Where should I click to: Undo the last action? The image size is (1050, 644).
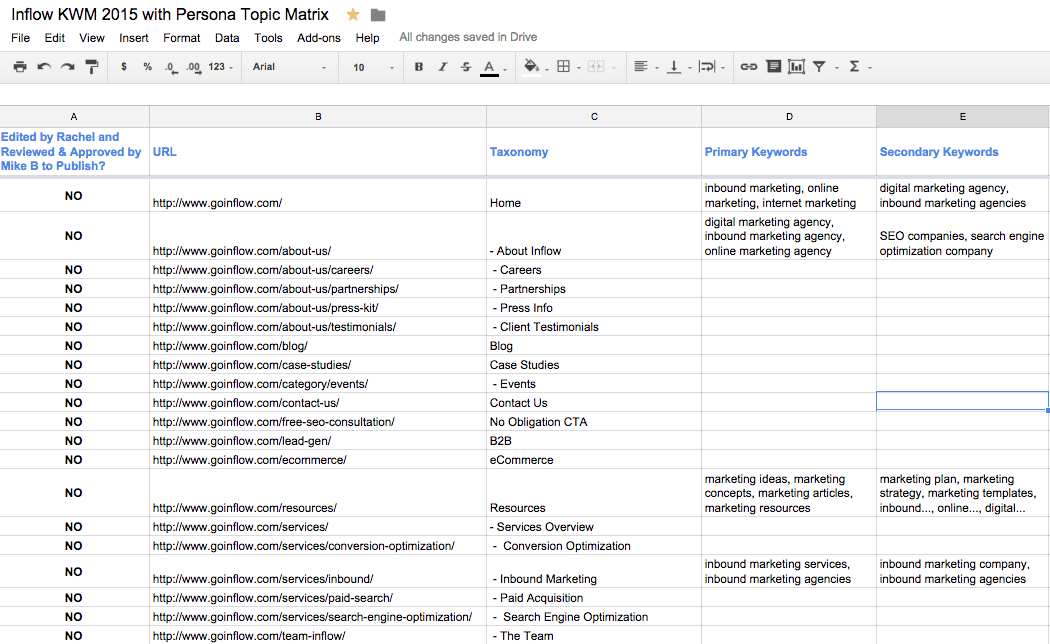point(44,67)
